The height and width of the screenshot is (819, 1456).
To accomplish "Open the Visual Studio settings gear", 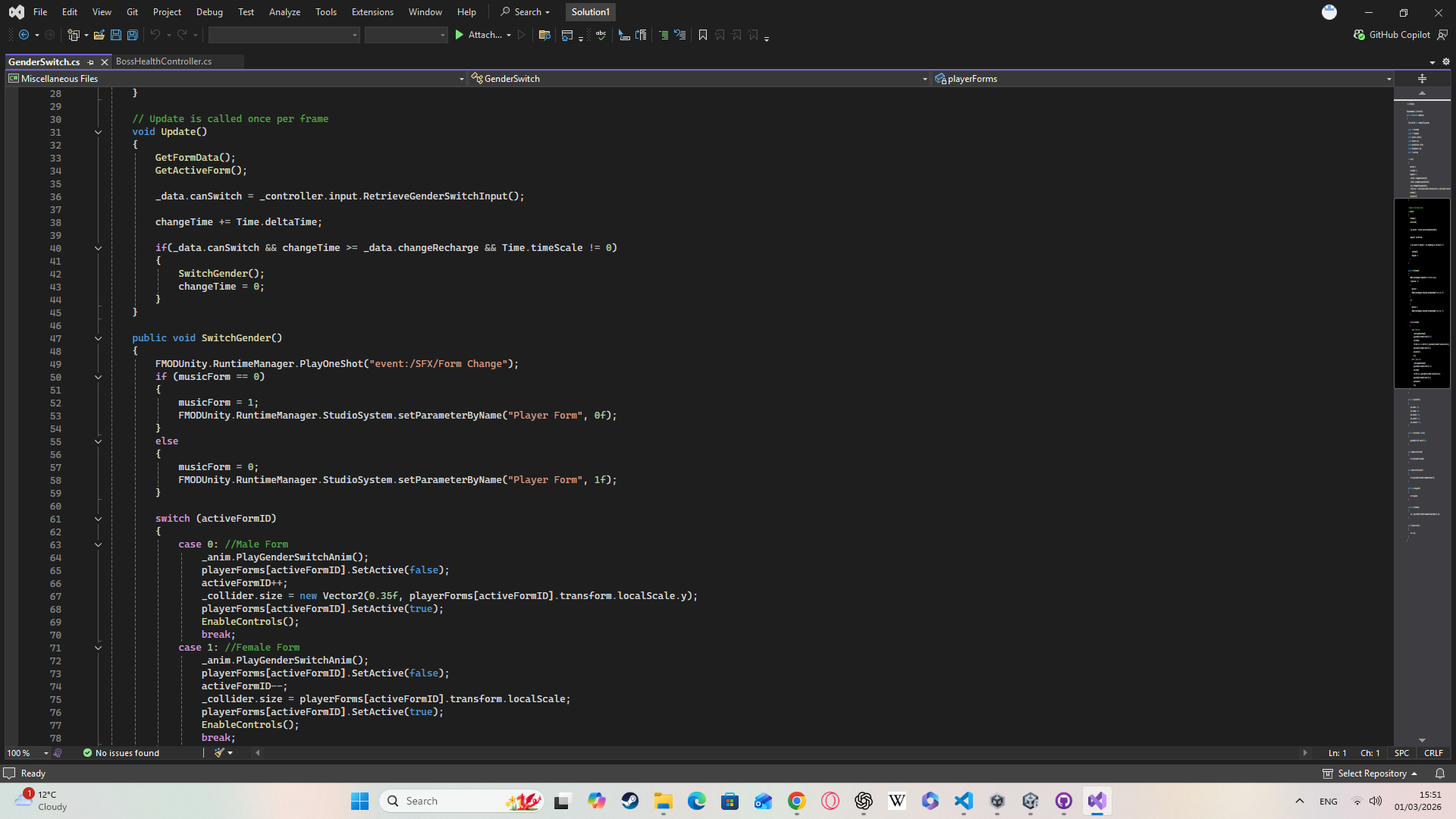I will click(x=1446, y=61).
